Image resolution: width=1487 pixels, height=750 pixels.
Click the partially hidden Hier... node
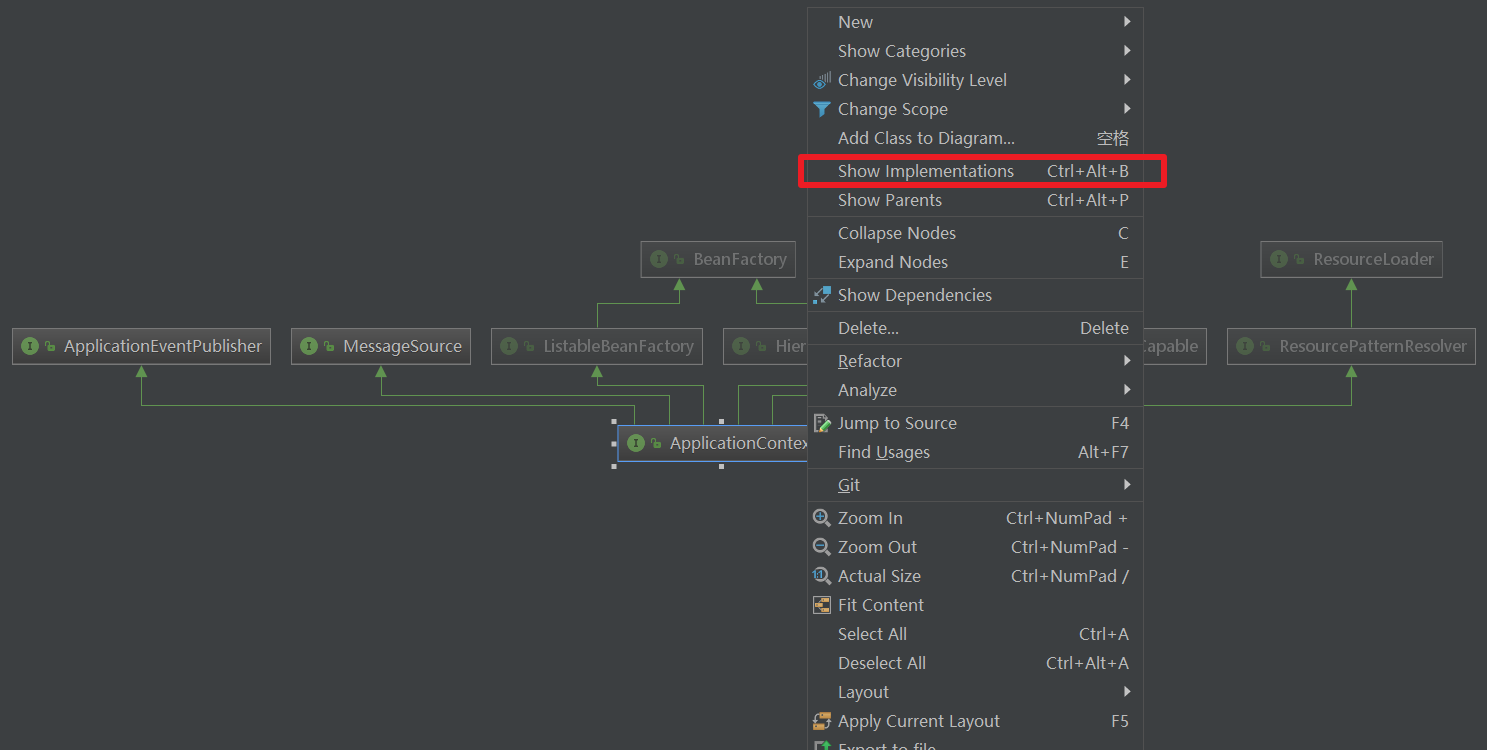[x=765, y=346]
